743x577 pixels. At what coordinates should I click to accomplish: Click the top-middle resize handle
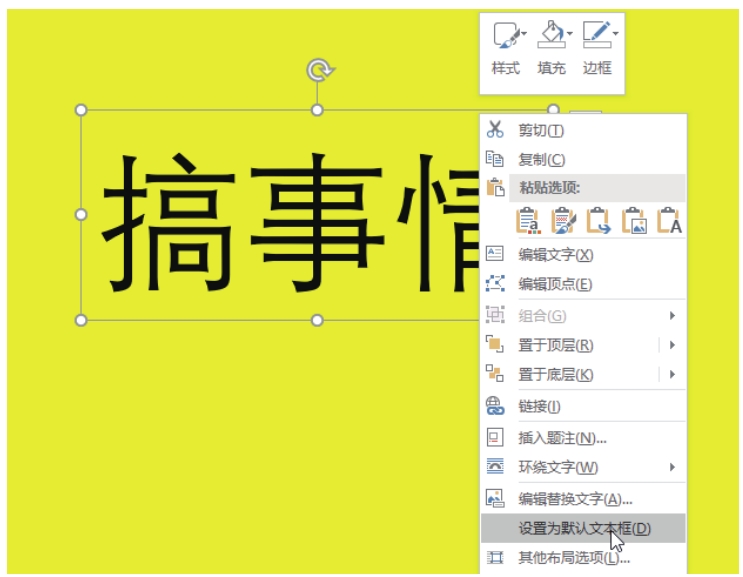[317, 110]
